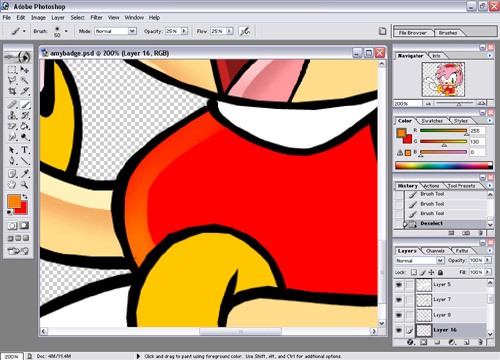The width and height of the screenshot is (500, 360).
Task: Open the Color panel flyout menu
Action: pyautogui.click(x=490, y=121)
